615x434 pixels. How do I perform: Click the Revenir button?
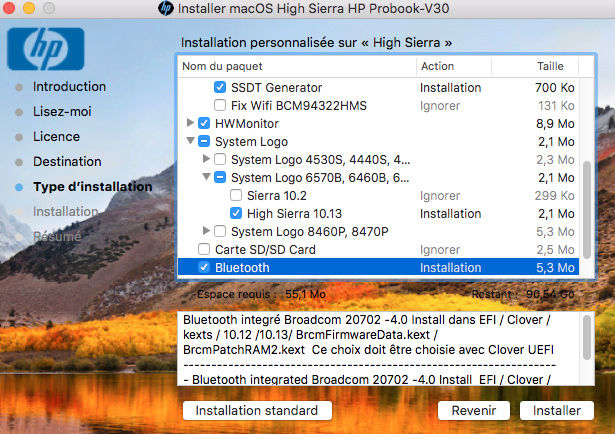(474, 410)
